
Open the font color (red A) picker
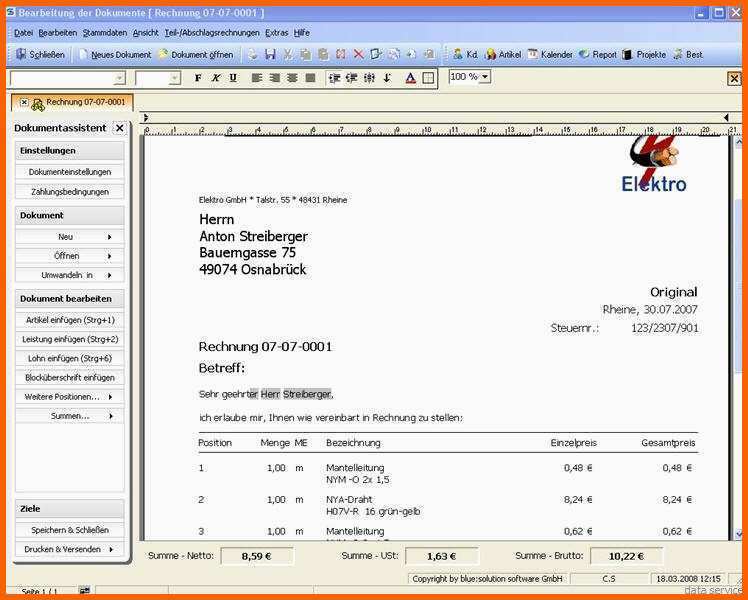410,78
